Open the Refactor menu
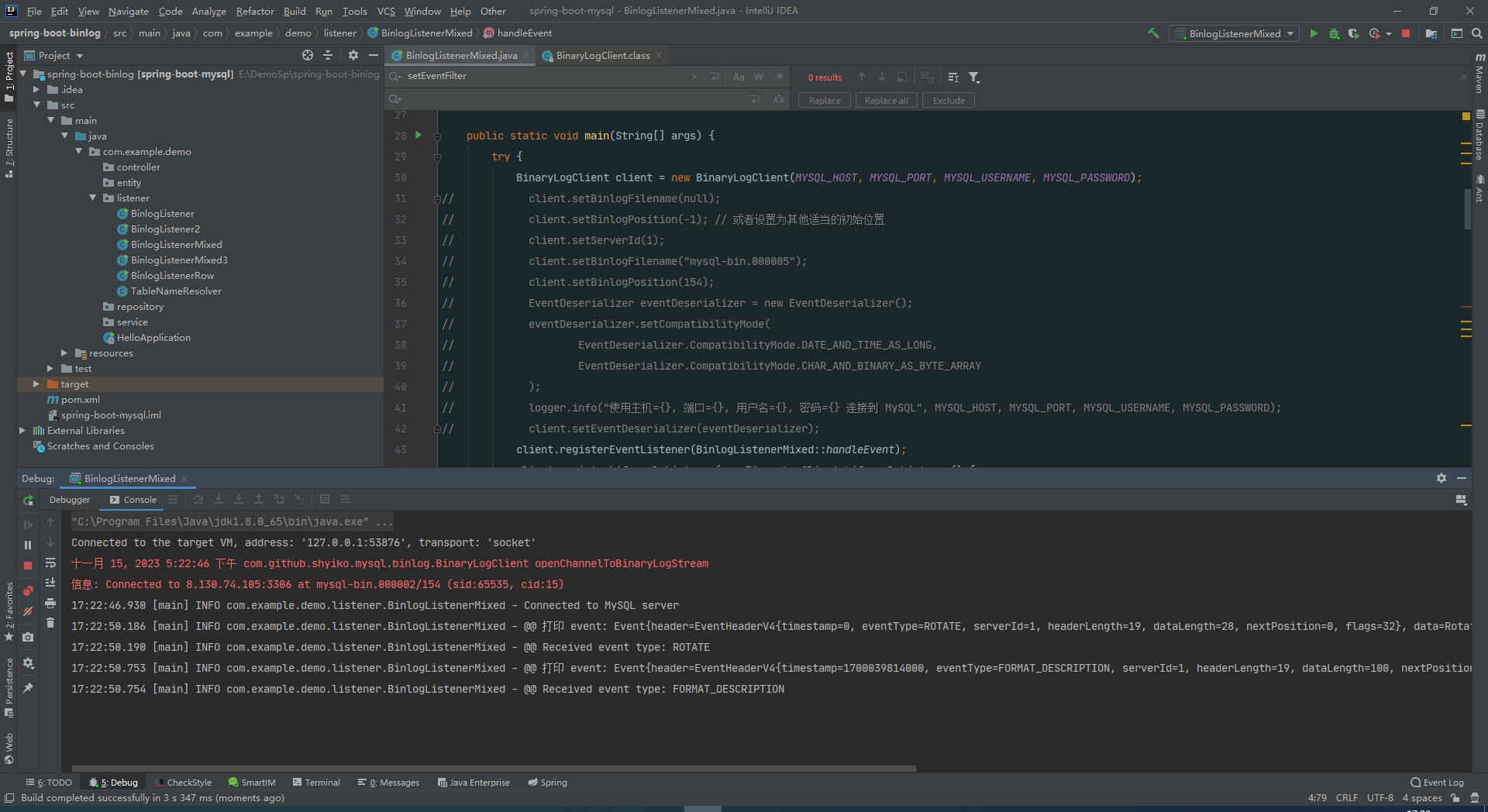The height and width of the screenshot is (812, 1488). (255, 11)
